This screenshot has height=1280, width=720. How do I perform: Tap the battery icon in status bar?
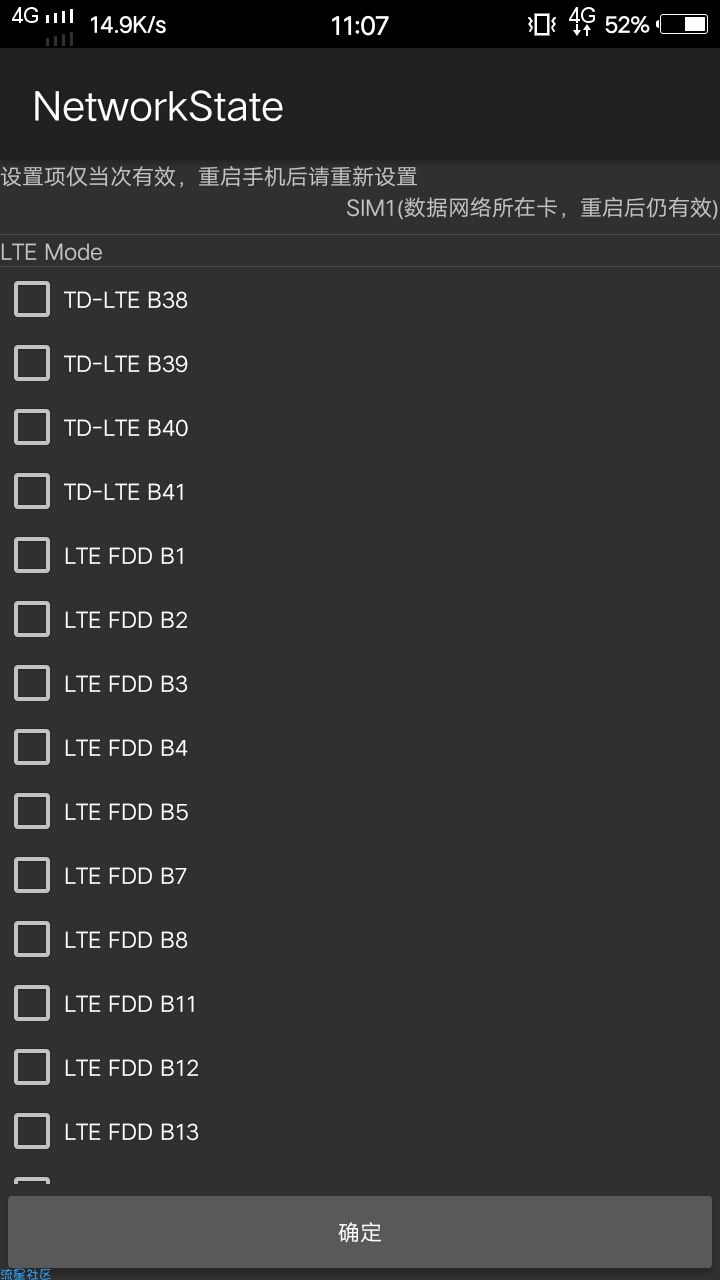point(684,24)
